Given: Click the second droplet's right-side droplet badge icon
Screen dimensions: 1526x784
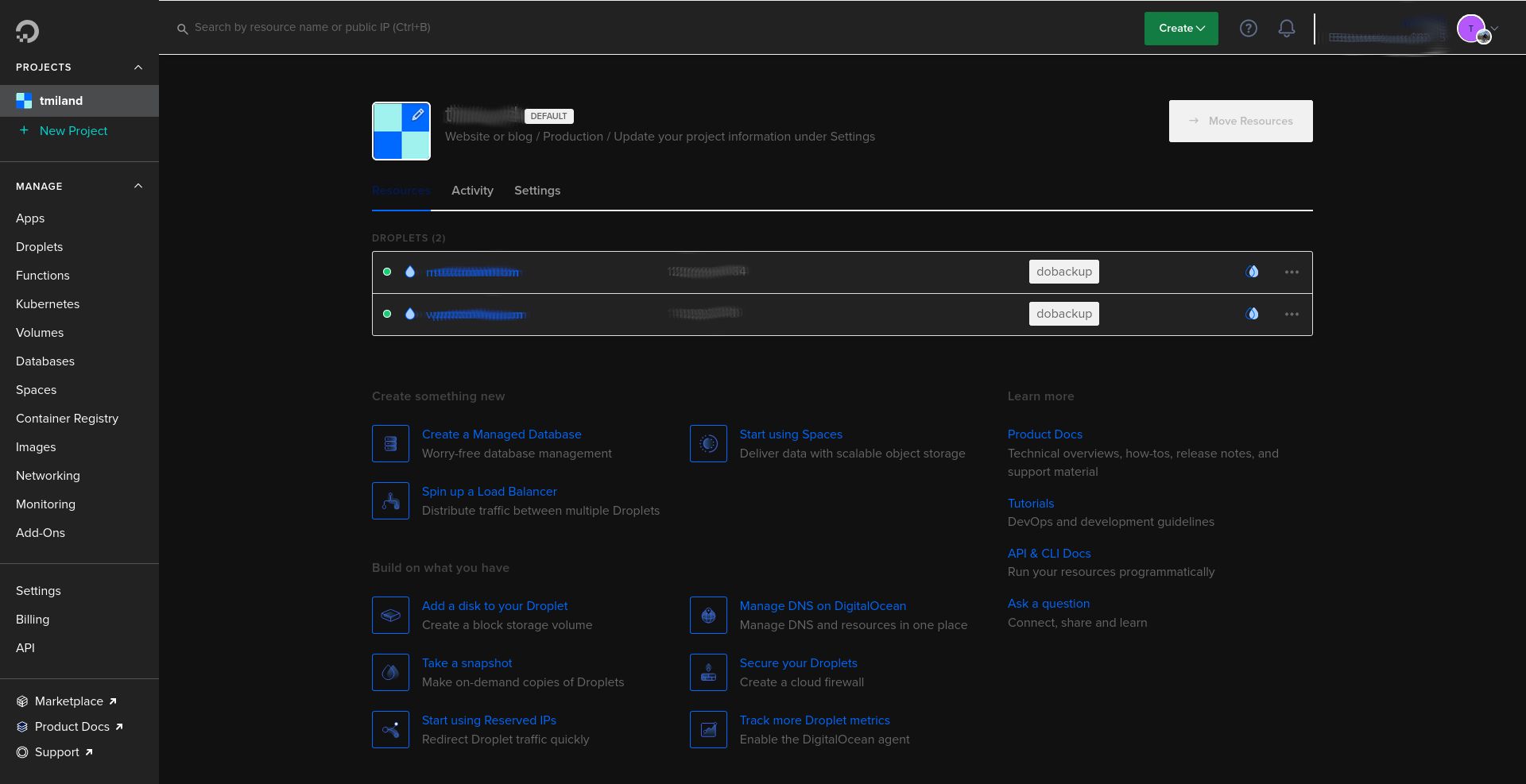Looking at the screenshot, I should click(x=1253, y=314).
